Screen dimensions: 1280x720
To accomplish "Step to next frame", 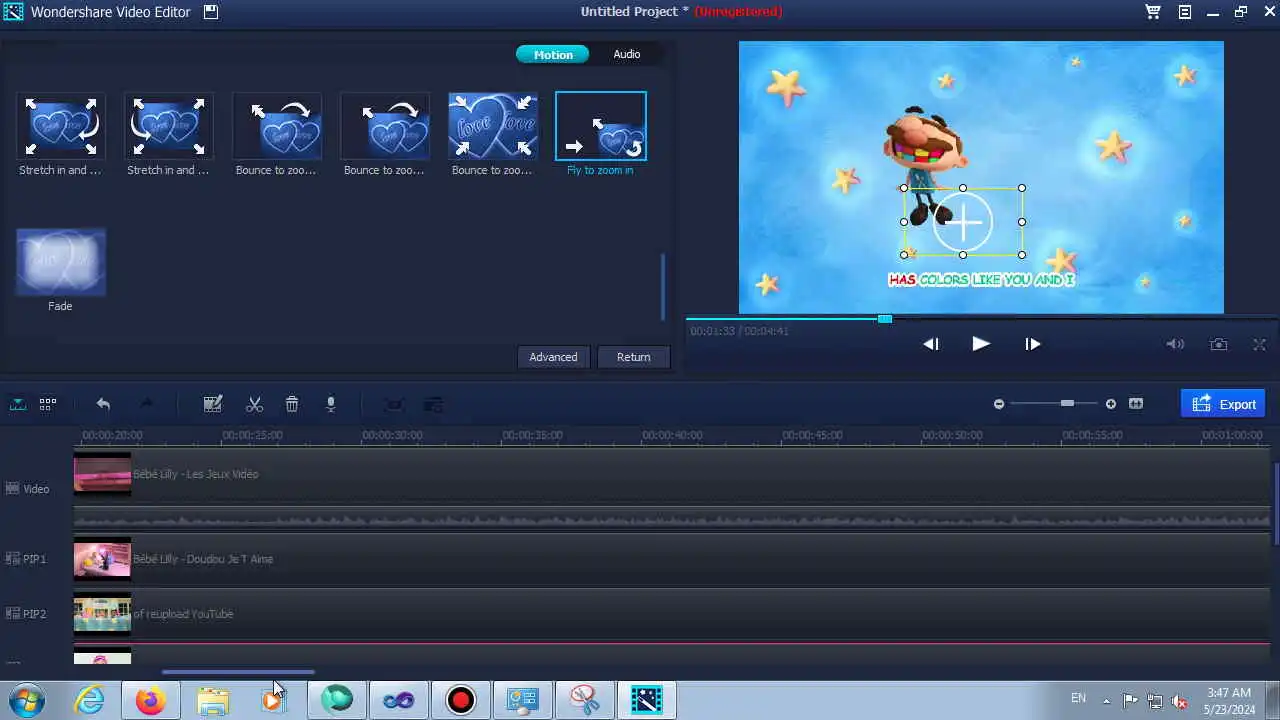I will [1033, 344].
